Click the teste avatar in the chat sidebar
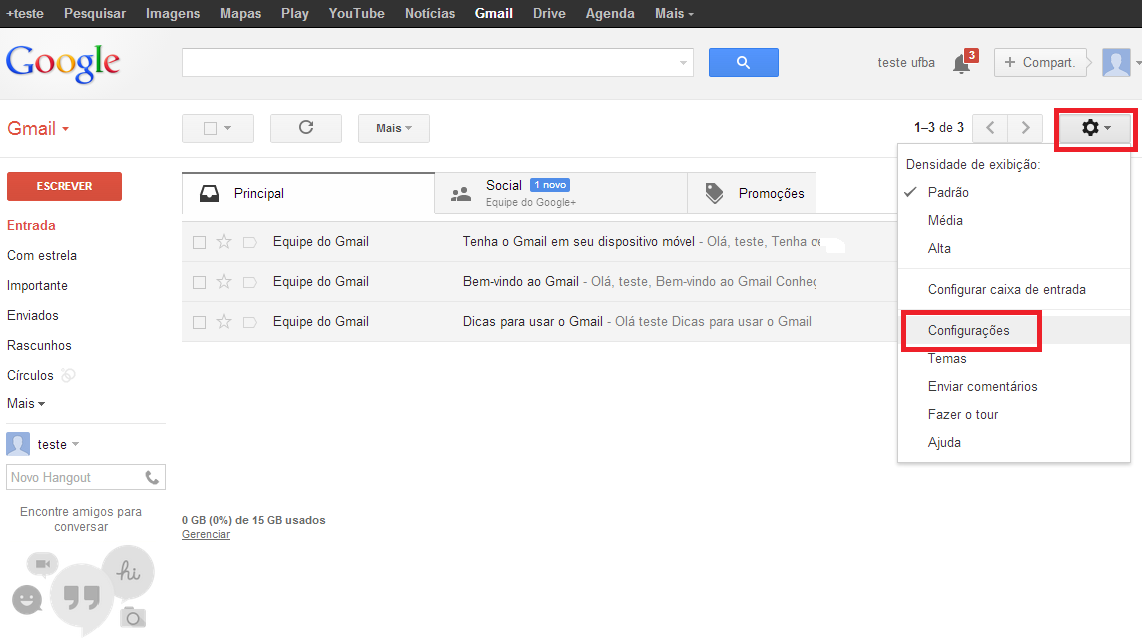This screenshot has height=639, width=1142. [x=18, y=444]
